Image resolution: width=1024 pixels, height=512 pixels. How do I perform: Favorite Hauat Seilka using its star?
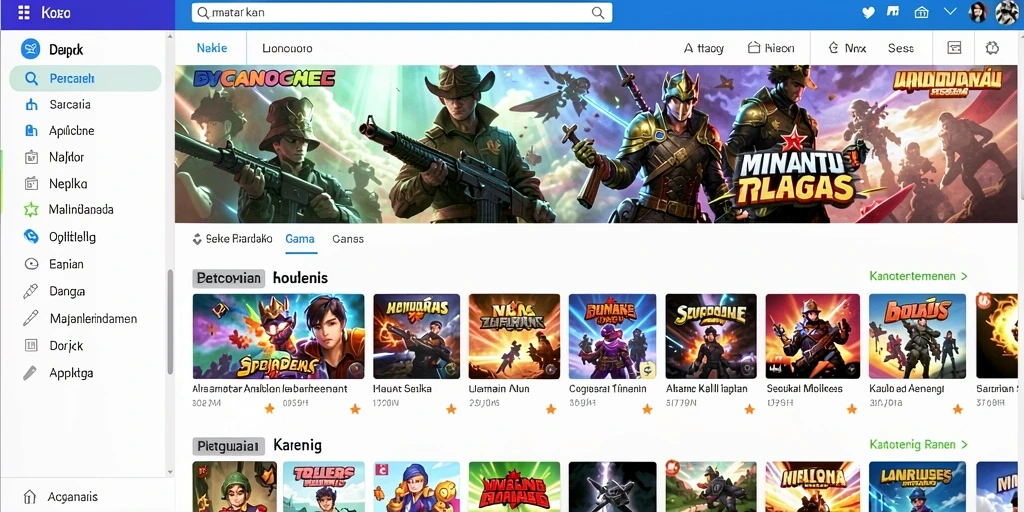coord(451,409)
